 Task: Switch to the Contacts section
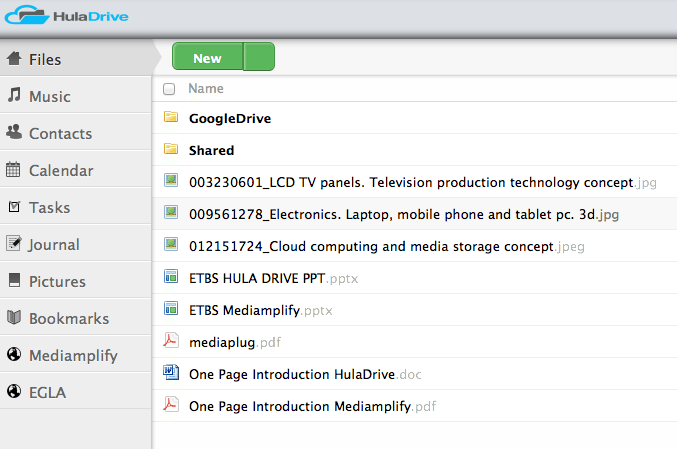(60, 133)
